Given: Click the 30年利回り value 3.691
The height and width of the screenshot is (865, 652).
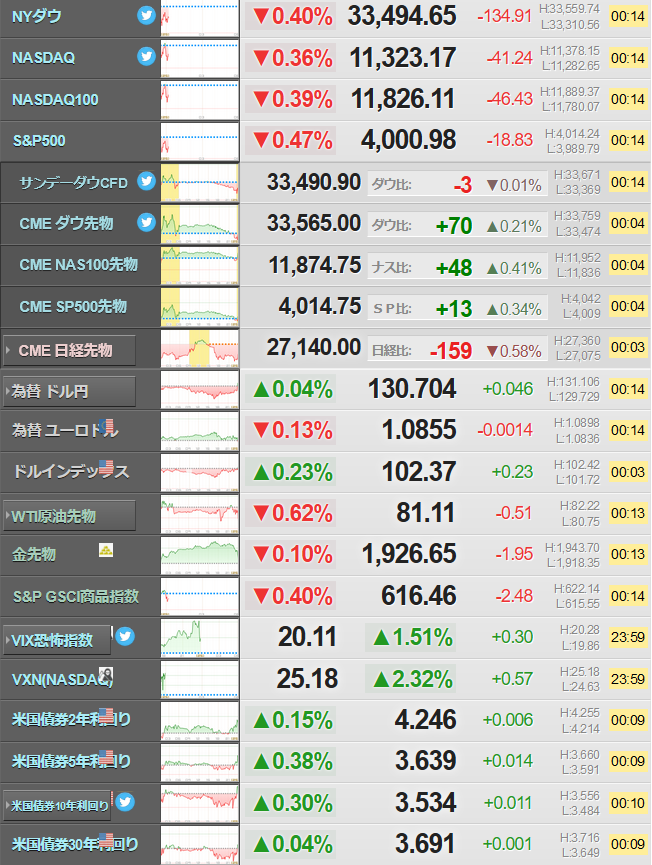Looking at the screenshot, I should tap(425, 844).
